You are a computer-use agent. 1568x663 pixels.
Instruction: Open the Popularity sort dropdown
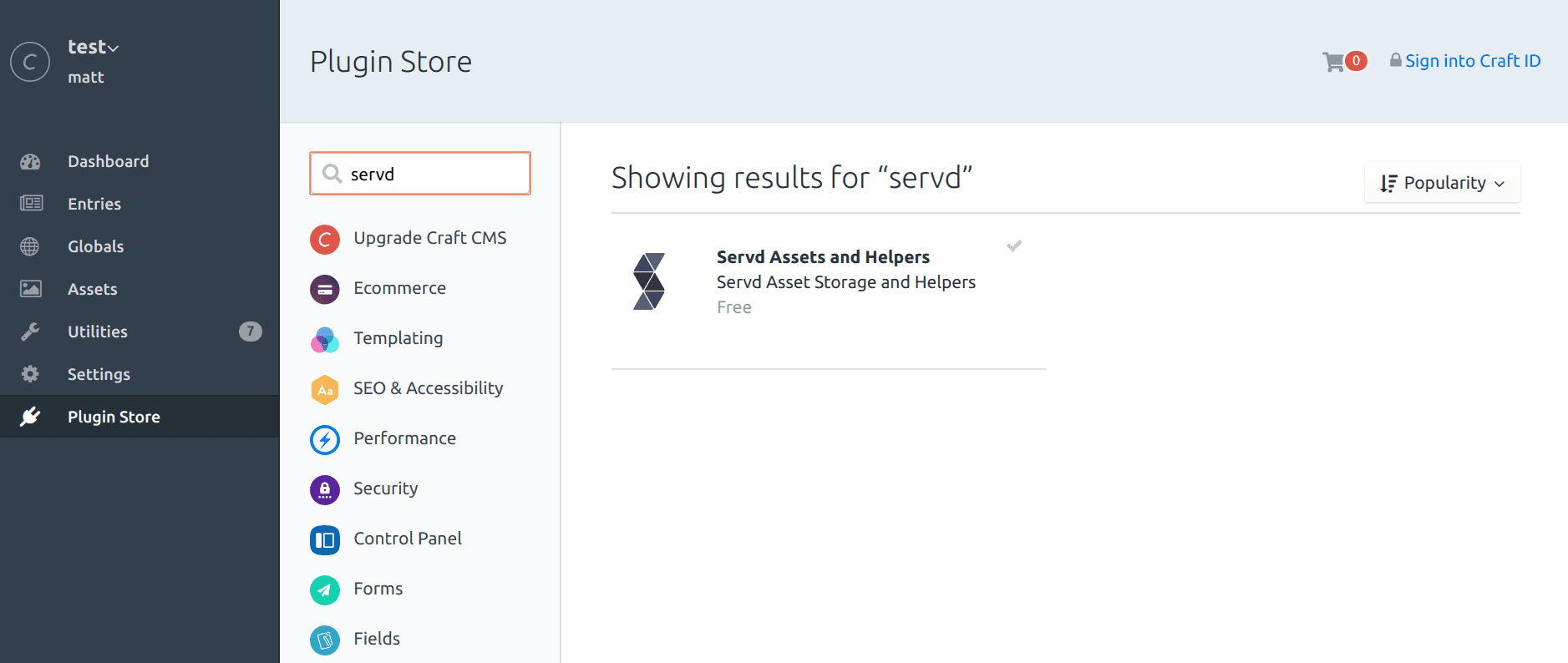1442,183
